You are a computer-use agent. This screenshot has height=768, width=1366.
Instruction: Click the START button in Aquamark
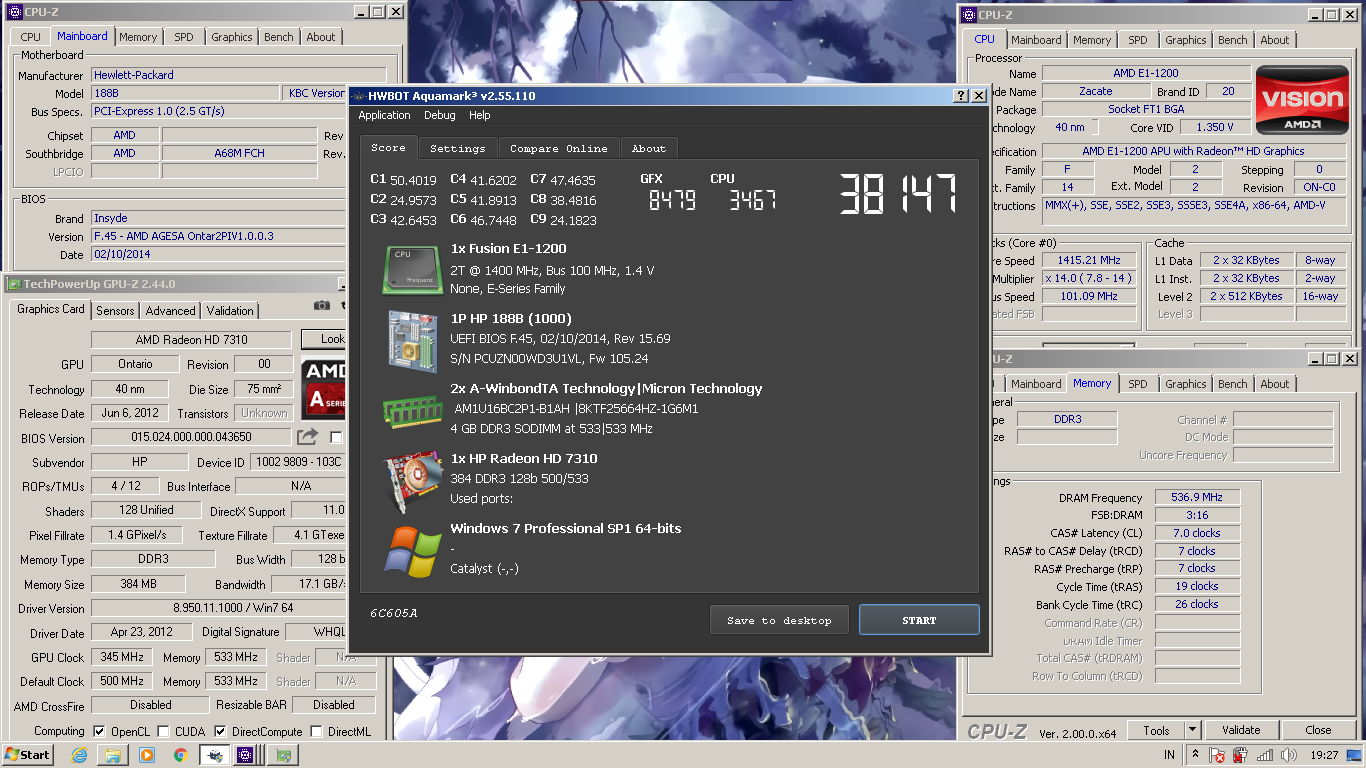[919, 620]
